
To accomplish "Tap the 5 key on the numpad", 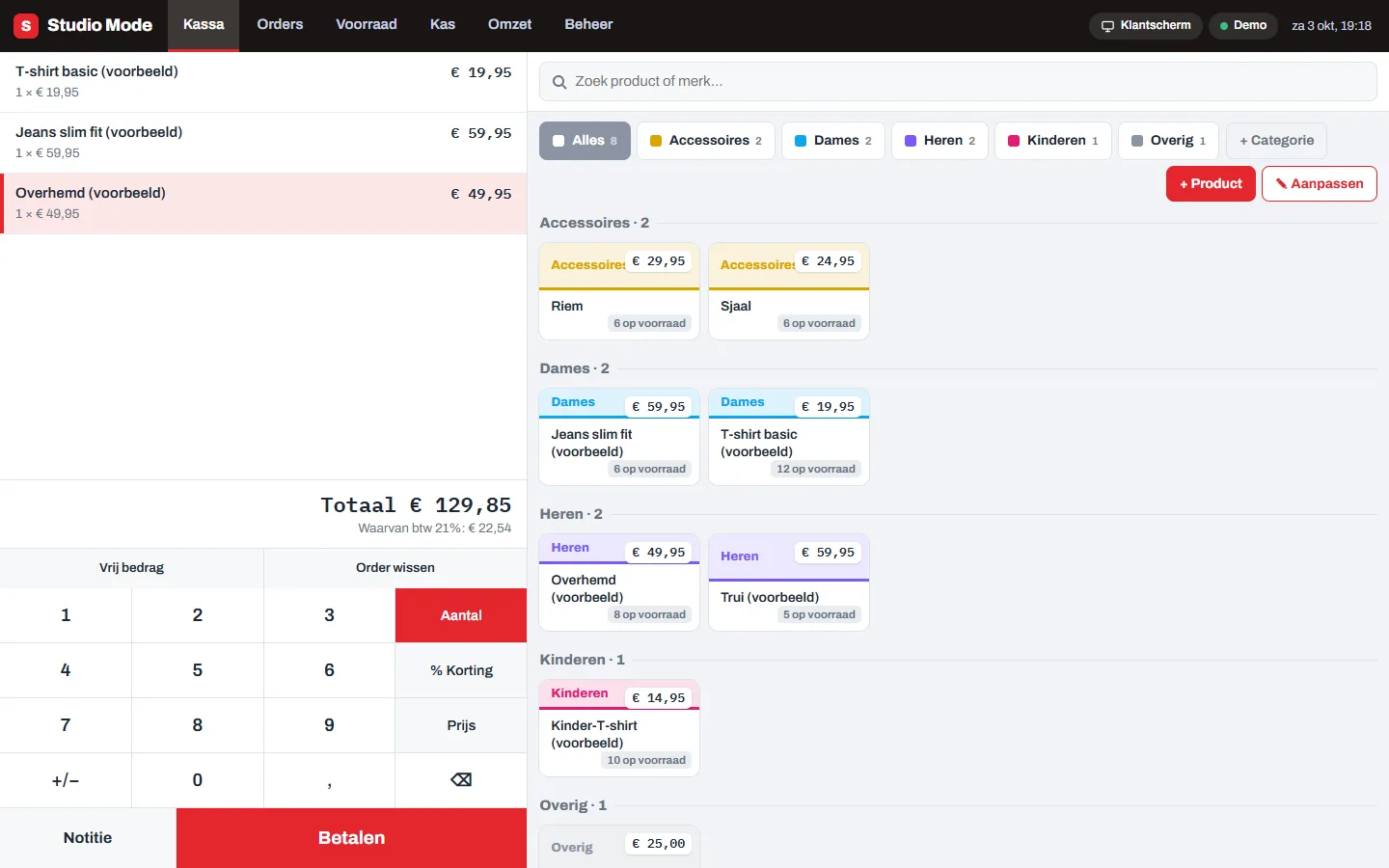I will pyautogui.click(x=198, y=670).
